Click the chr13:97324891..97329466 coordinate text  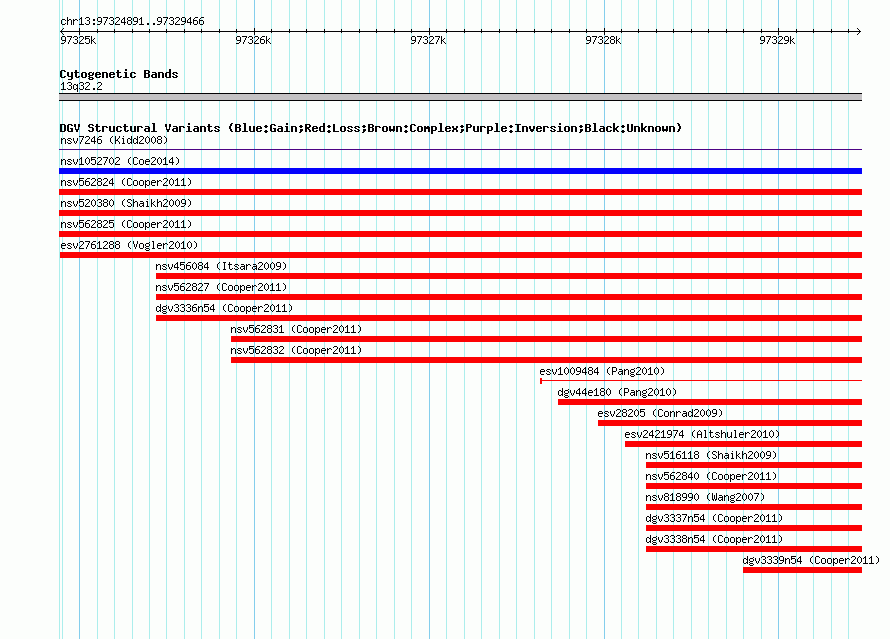(x=132, y=22)
